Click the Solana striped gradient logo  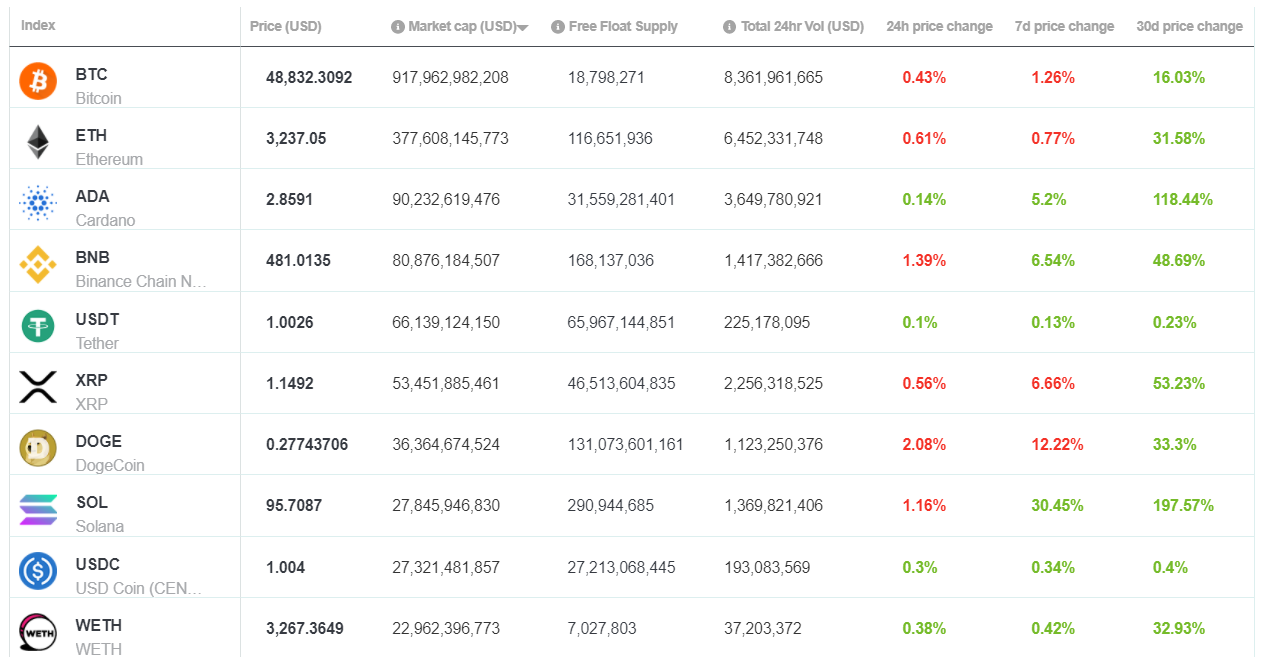click(38, 509)
